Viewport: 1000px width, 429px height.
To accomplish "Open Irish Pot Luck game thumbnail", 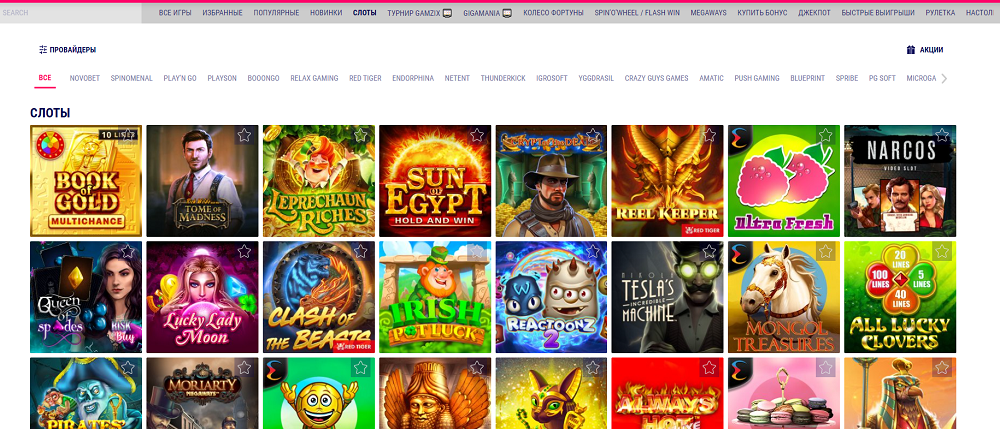I will point(435,297).
